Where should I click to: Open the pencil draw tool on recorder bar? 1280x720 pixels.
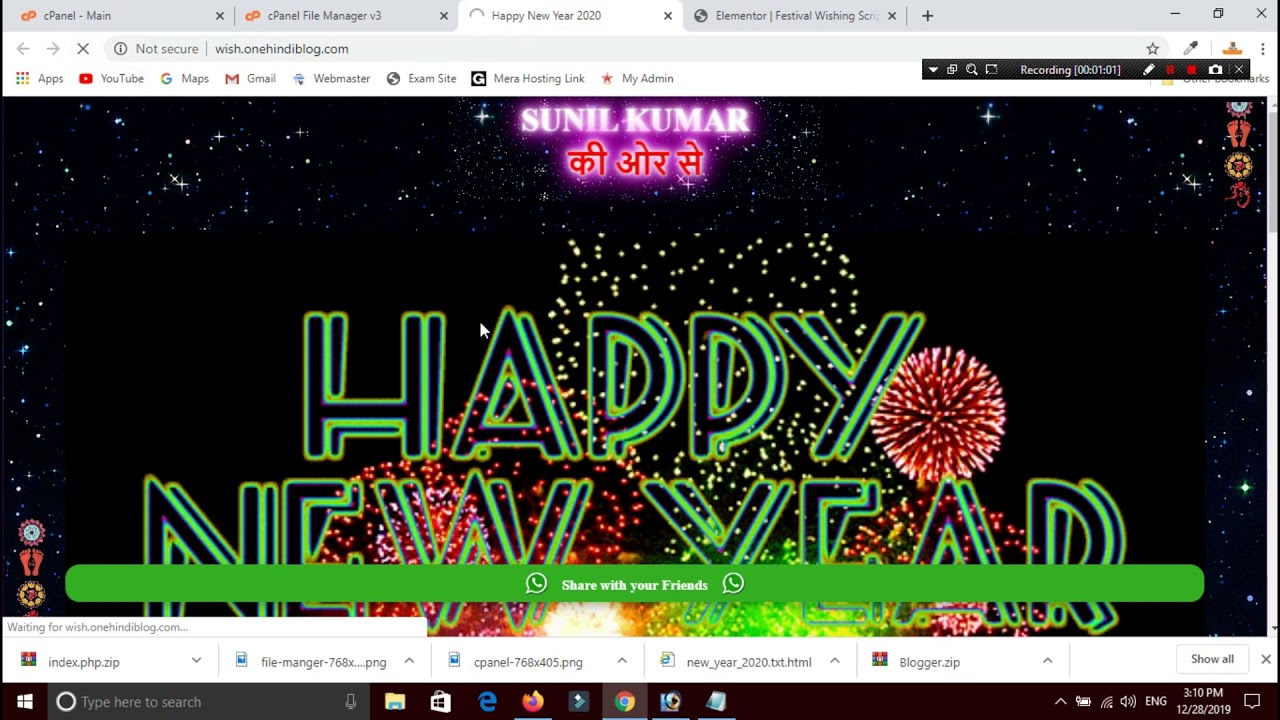click(1148, 70)
